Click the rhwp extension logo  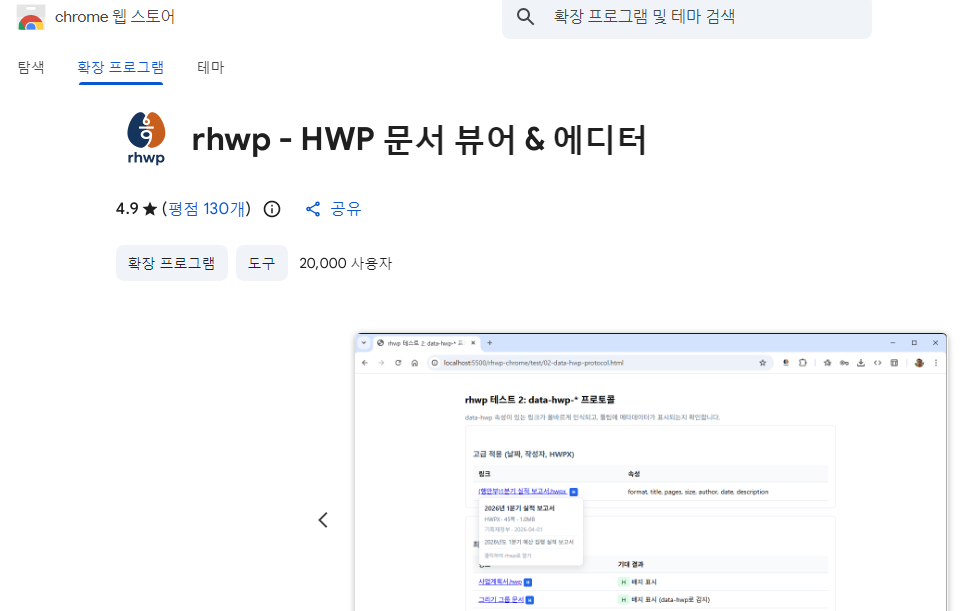tap(146, 138)
